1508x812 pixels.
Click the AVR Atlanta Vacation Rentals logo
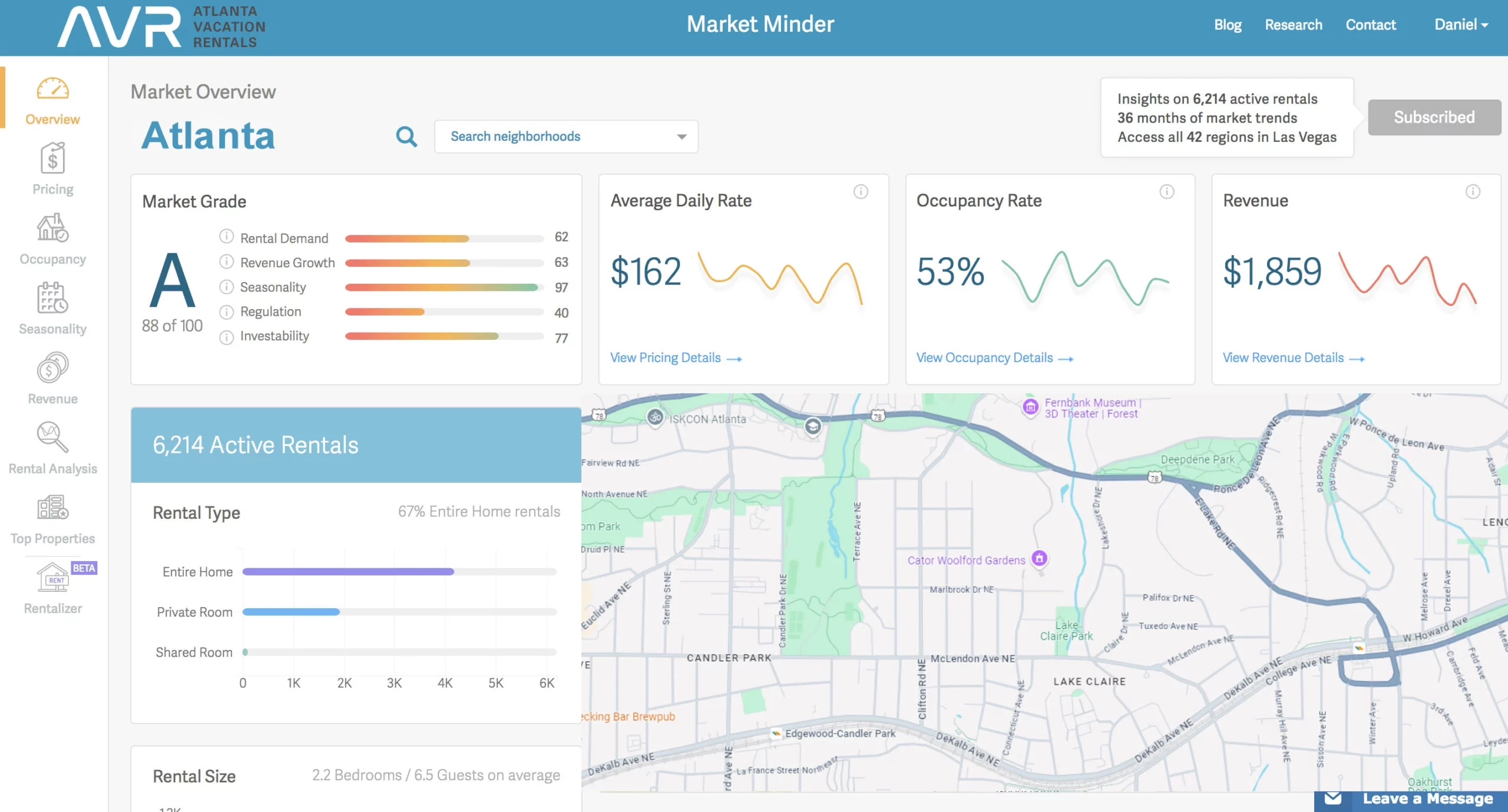click(x=161, y=27)
